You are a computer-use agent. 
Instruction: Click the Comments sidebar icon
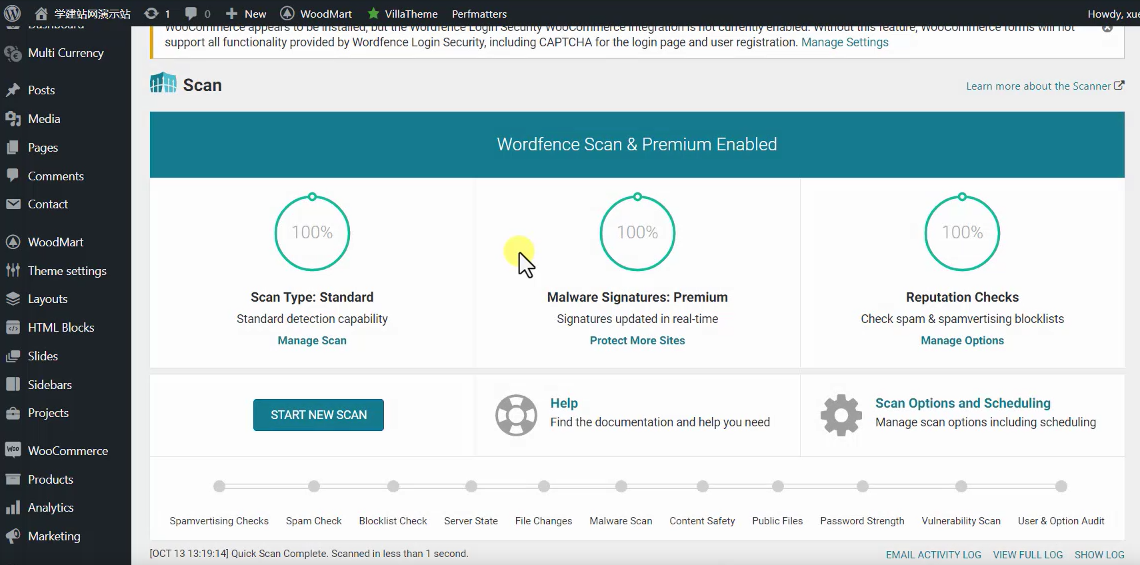point(12,176)
